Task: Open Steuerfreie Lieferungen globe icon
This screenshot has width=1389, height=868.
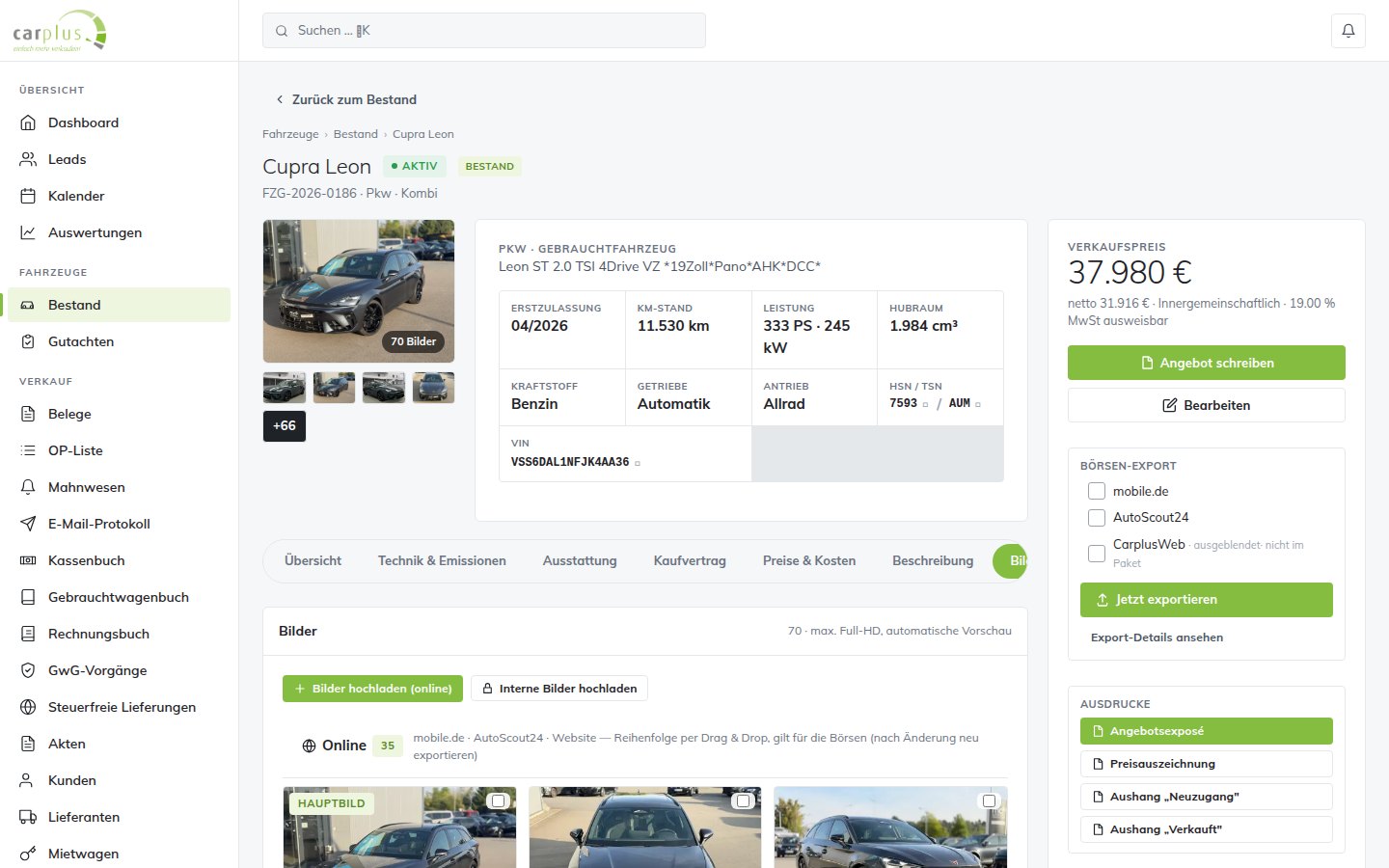Action: point(28,707)
